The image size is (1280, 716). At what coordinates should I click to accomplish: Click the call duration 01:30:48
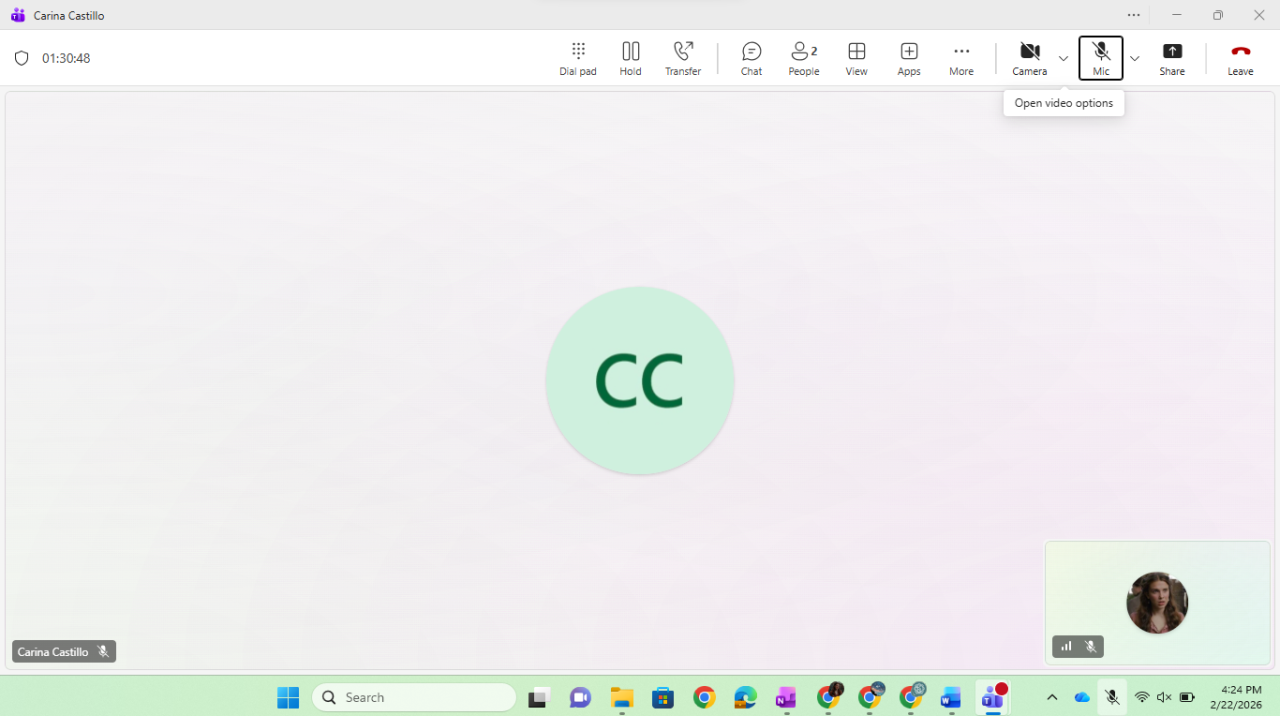tap(66, 58)
